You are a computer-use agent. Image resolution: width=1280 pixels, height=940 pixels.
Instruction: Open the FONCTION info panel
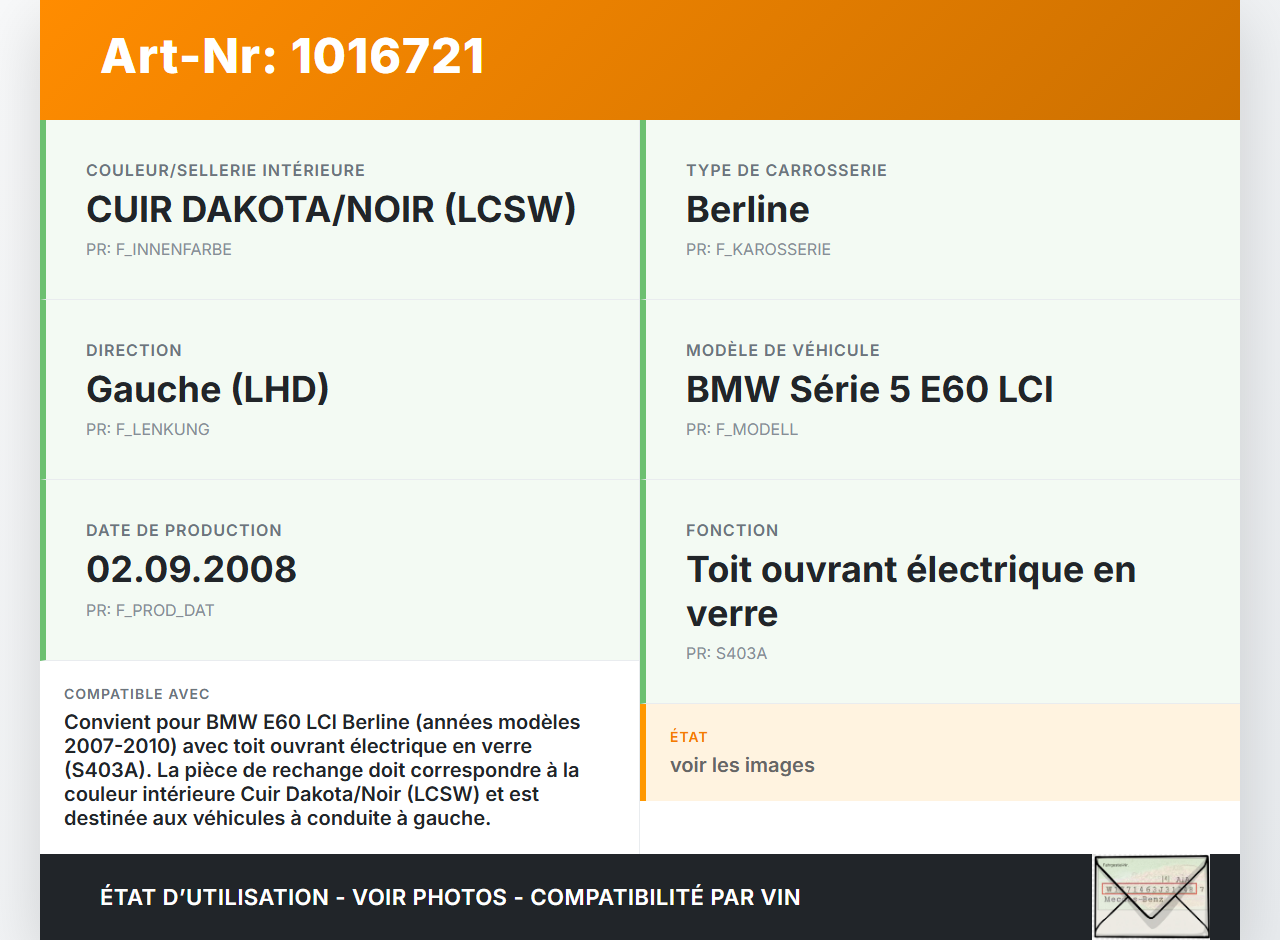tap(940, 590)
